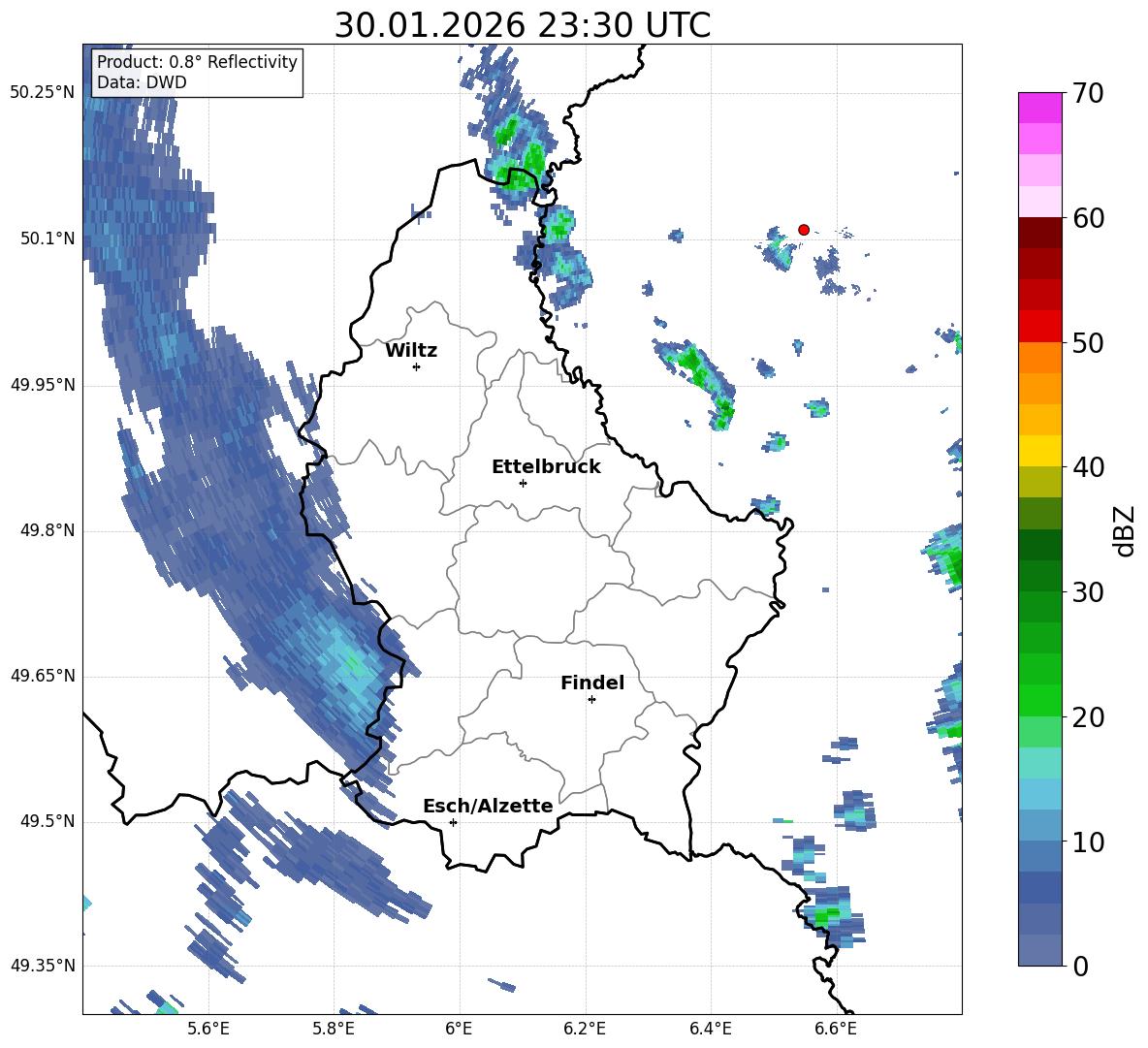
Task: Click the Findel station cross marker
Action: [x=591, y=700]
